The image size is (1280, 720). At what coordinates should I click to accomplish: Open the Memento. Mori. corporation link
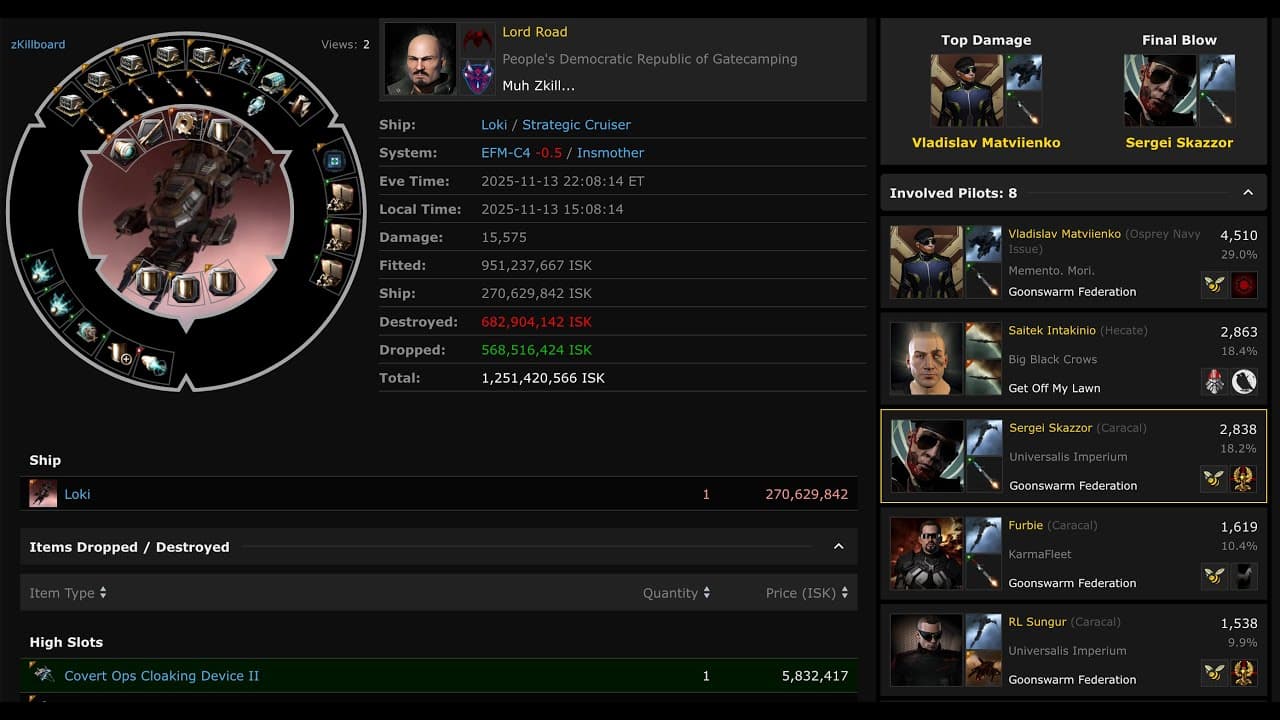tap(1051, 271)
